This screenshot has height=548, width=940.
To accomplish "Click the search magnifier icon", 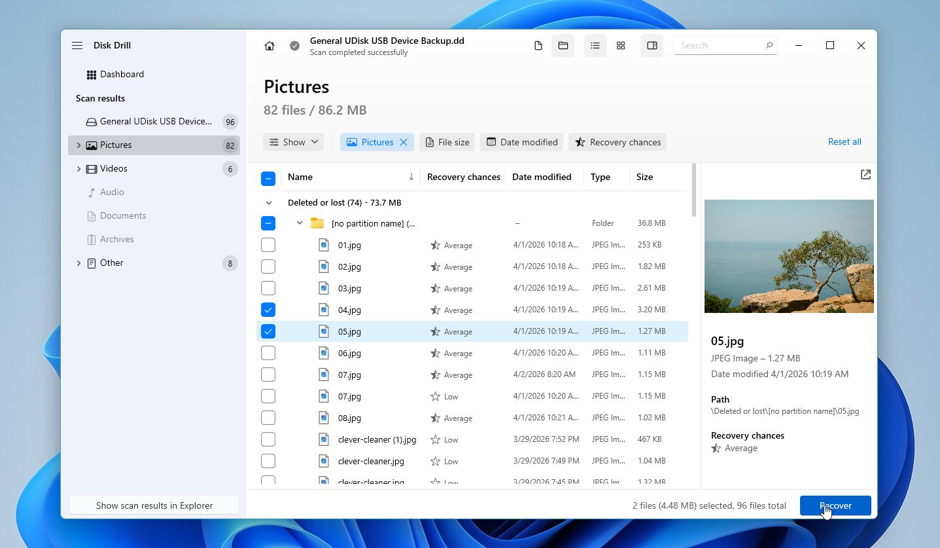I will tap(769, 46).
